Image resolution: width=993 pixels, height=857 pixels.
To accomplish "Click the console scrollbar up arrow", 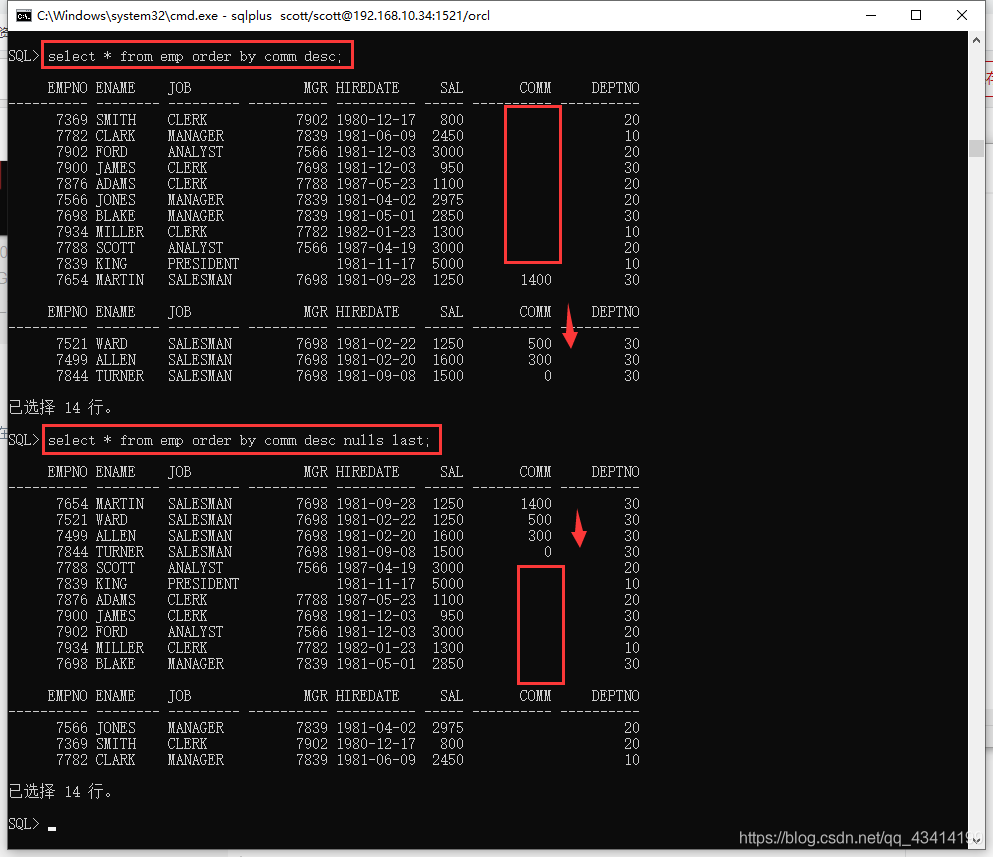I will (x=976, y=40).
